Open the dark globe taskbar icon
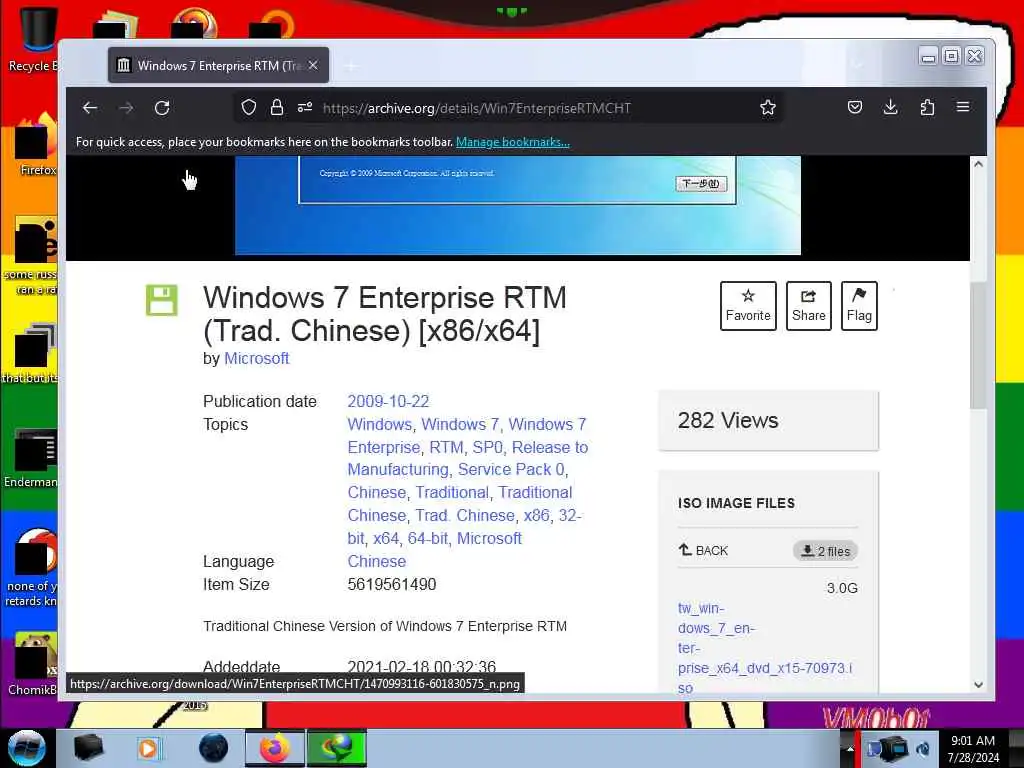This screenshot has height=768, width=1024. click(x=214, y=748)
